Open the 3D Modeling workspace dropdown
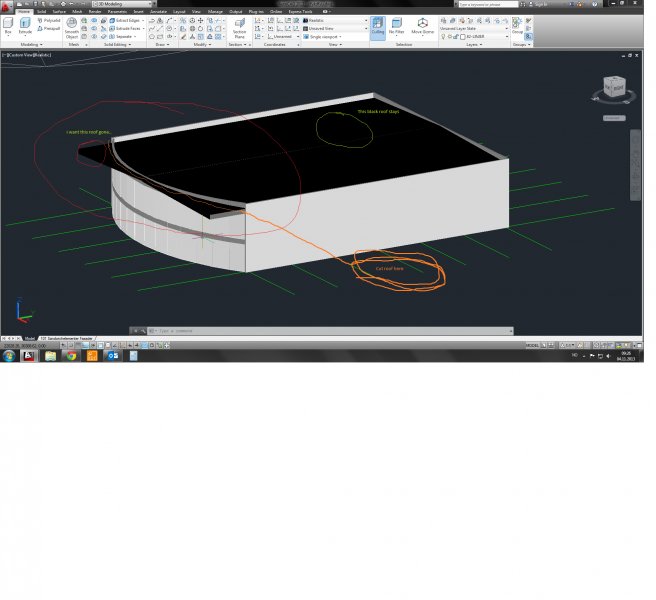 coord(115,4)
